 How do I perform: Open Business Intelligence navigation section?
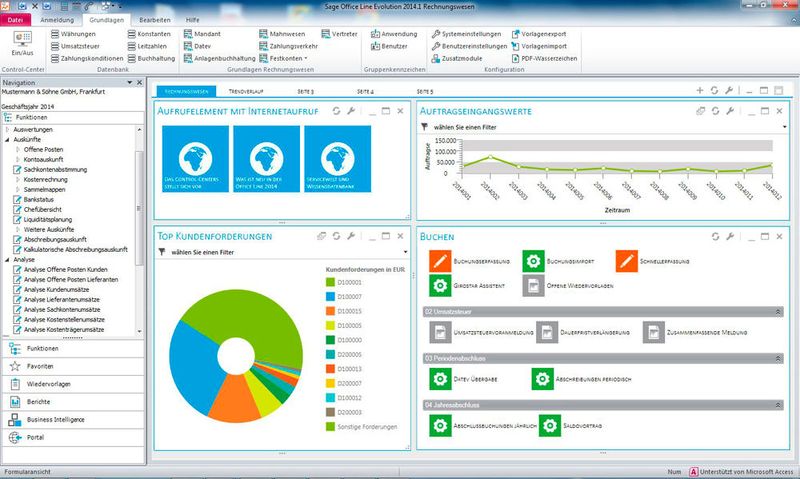(x=73, y=420)
